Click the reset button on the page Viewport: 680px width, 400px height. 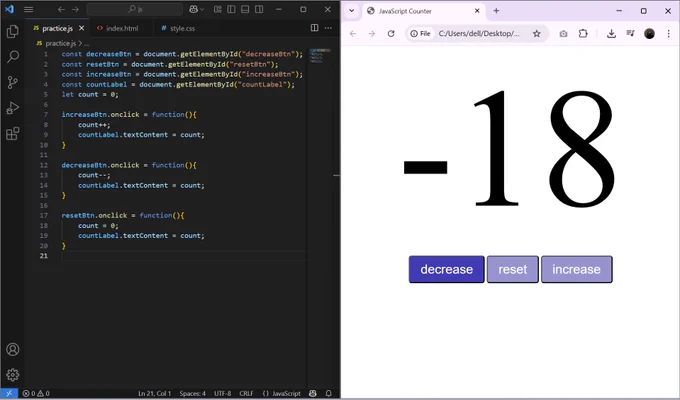click(513, 269)
